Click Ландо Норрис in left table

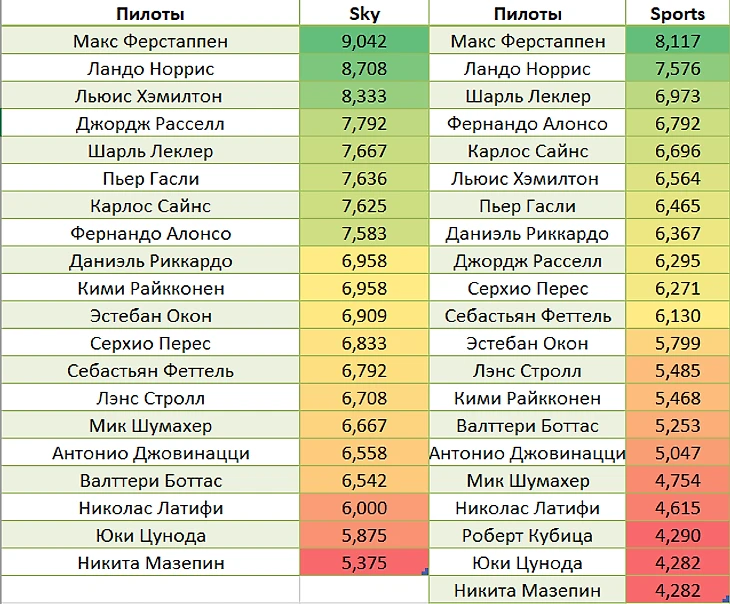click(x=150, y=70)
